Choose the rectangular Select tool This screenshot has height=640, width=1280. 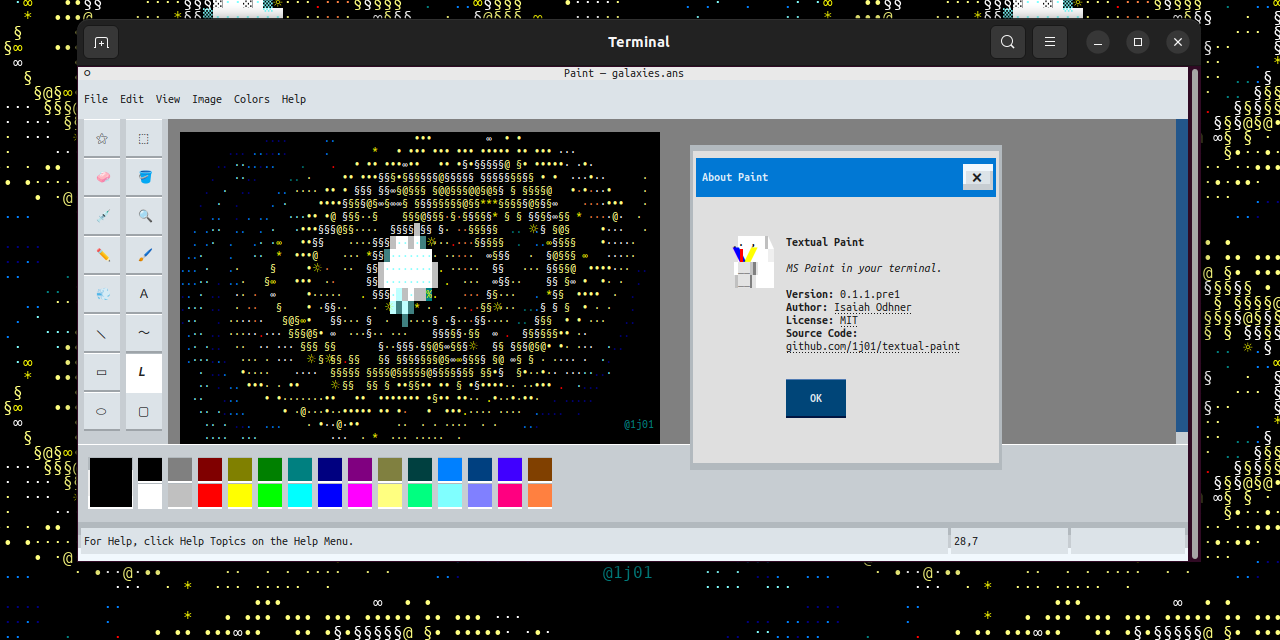point(144,139)
